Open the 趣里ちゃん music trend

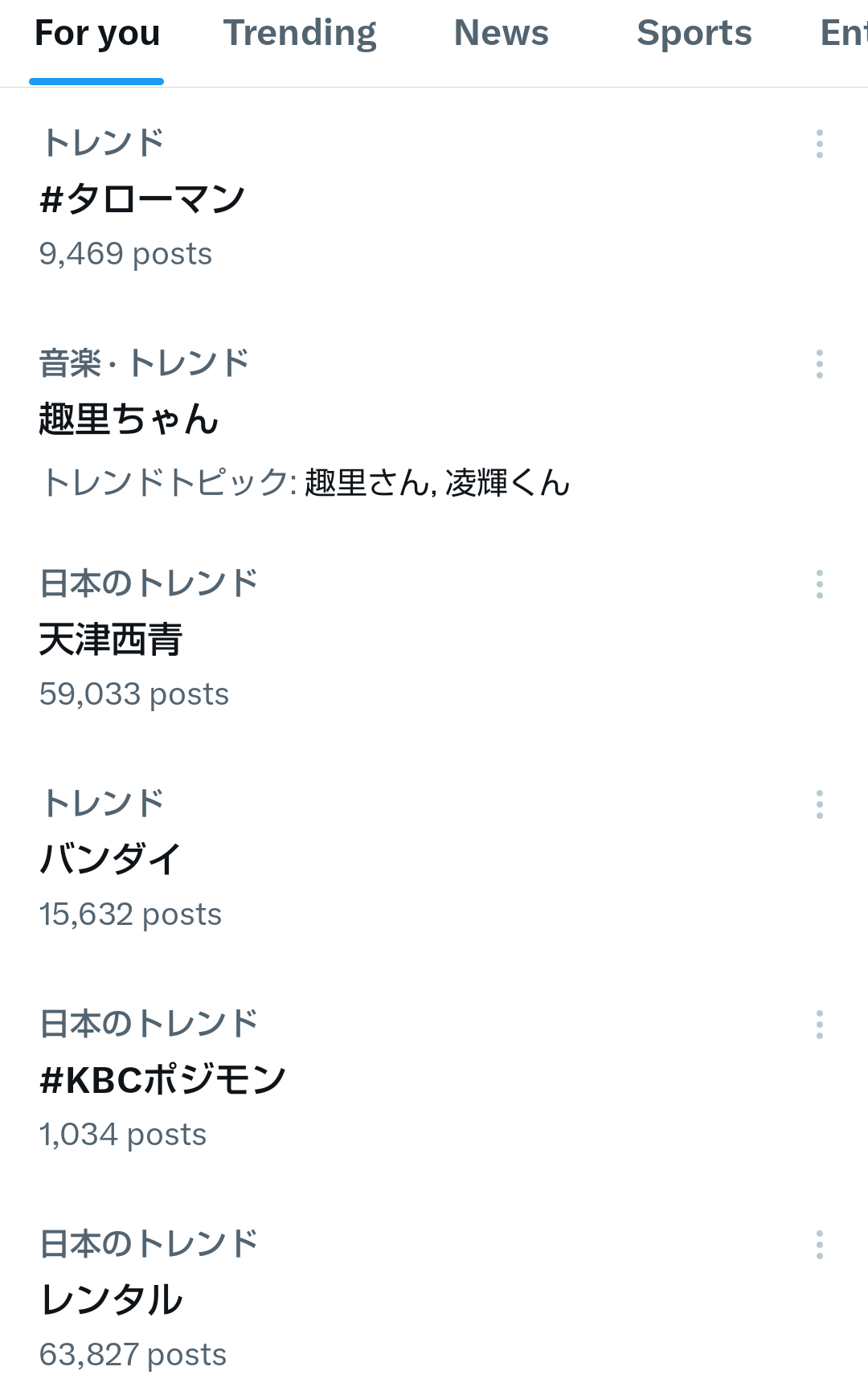[129, 419]
